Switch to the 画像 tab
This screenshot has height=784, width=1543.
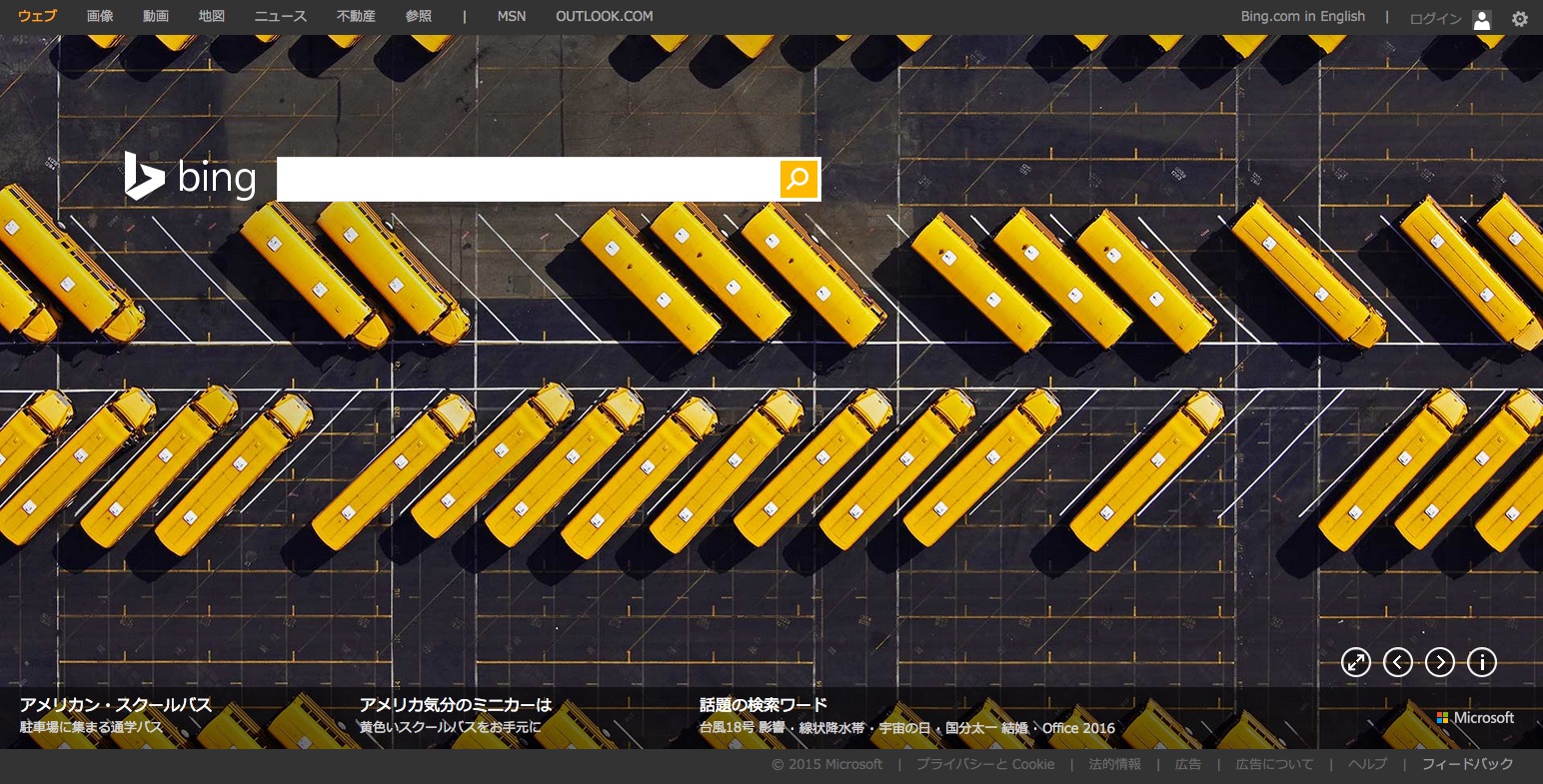[100, 16]
